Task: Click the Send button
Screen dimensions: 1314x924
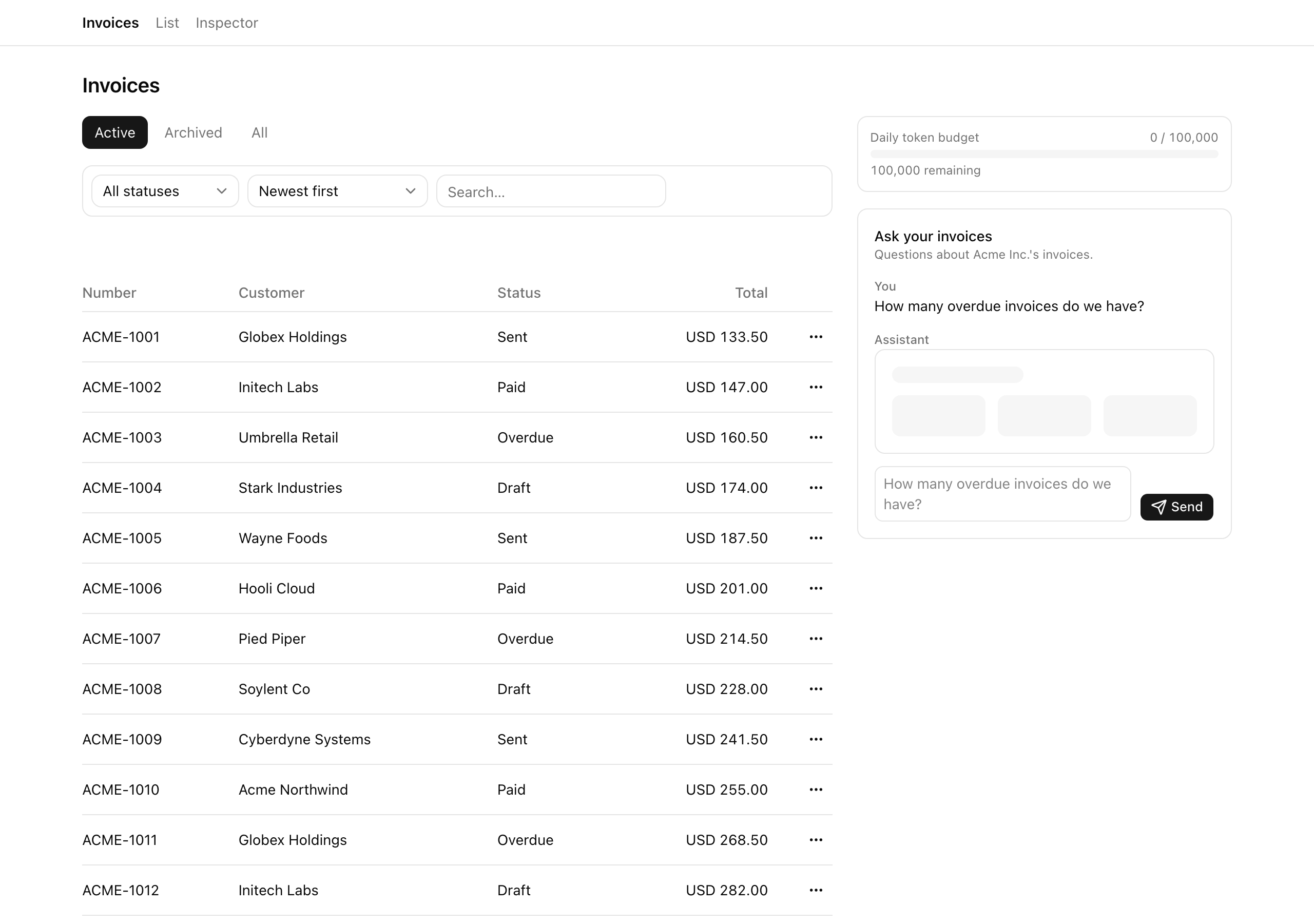Action: coord(1176,507)
